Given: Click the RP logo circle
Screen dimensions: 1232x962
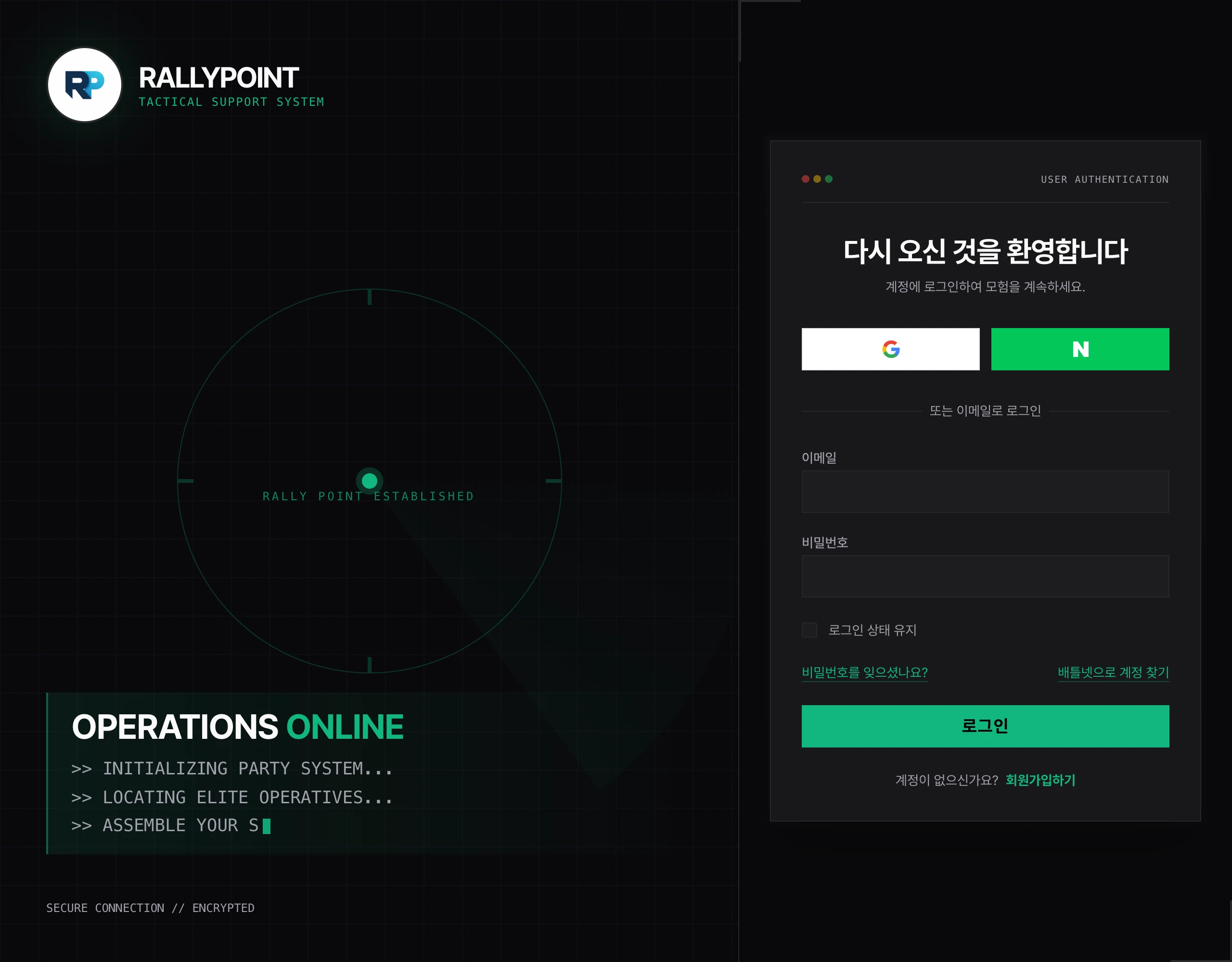Looking at the screenshot, I should click(85, 85).
